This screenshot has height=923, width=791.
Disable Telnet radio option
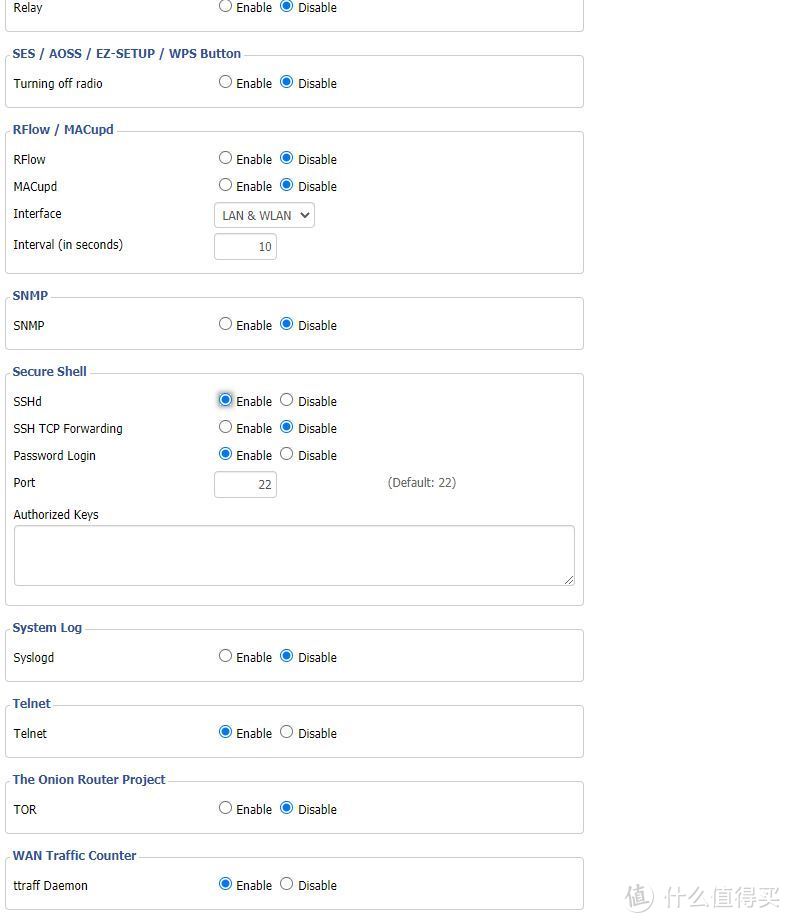click(x=287, y=732)
